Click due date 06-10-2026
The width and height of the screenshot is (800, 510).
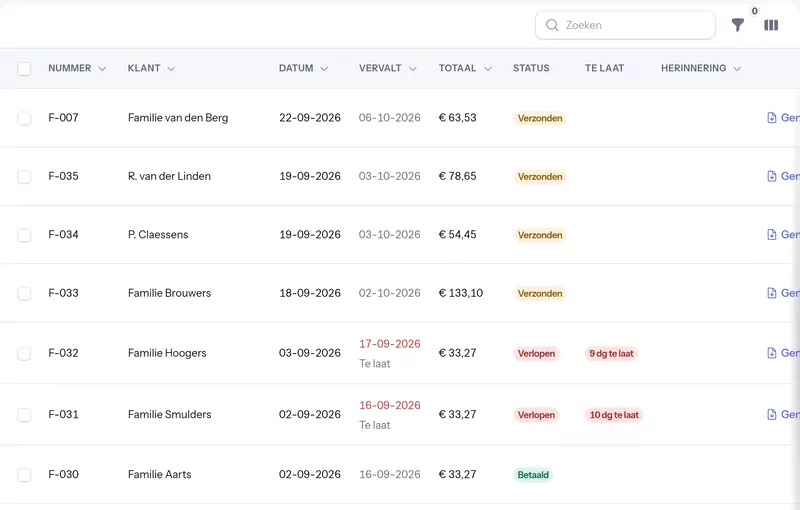[390, 118]
